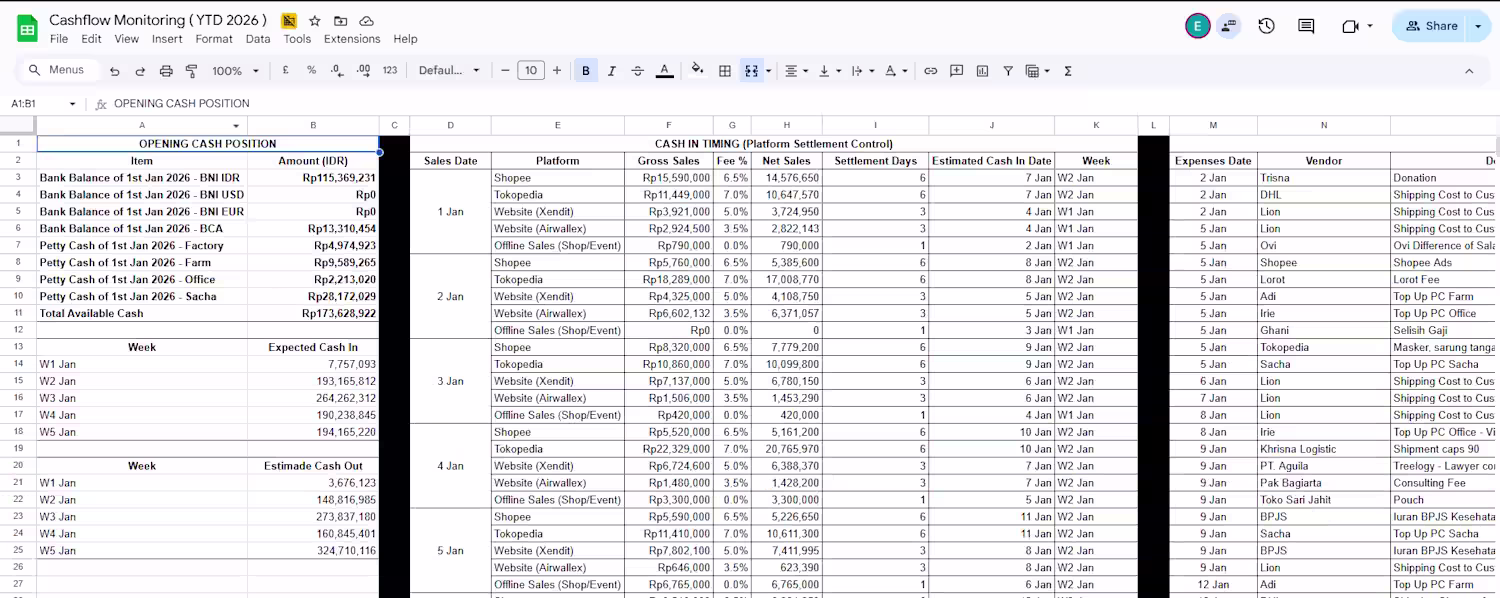Screen dimensions: 1500x598
Task: Open version history clock icon
Action: 1266,26
